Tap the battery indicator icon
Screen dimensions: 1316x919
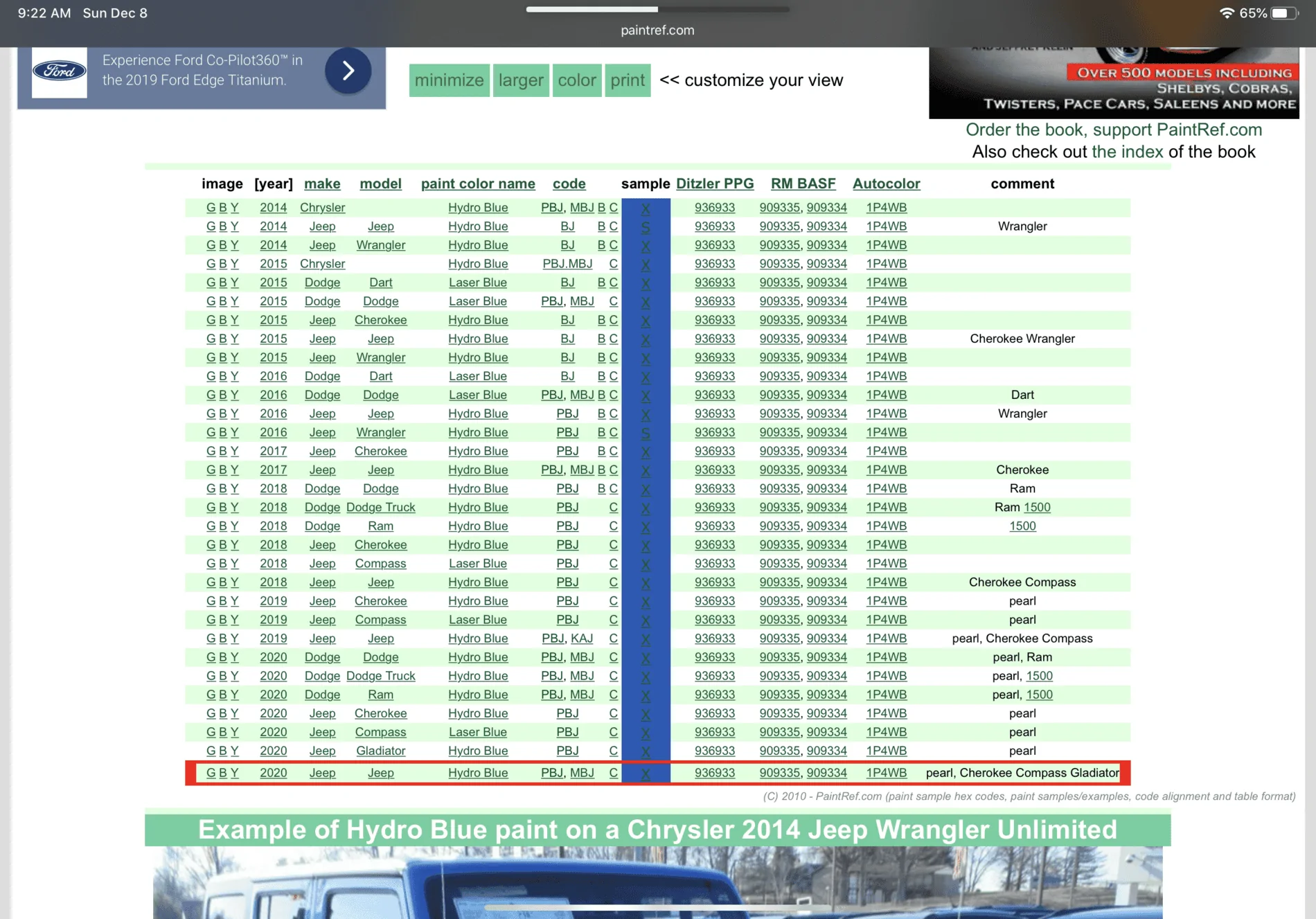tap(1283, 13)
